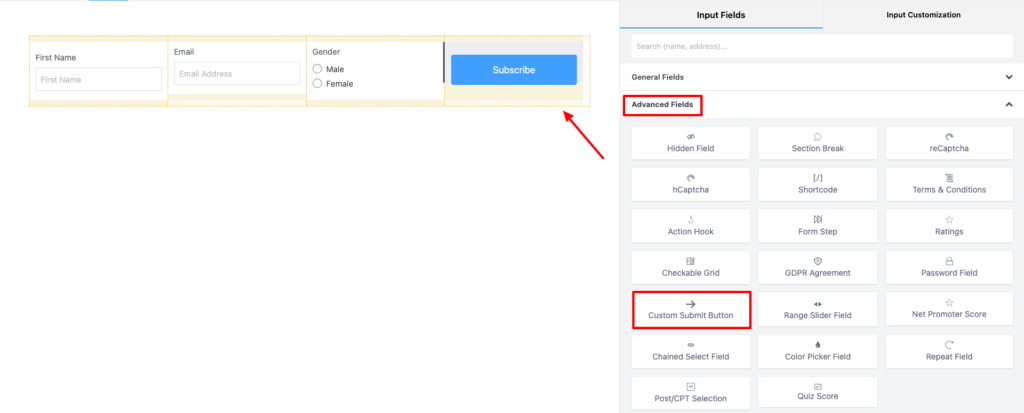1024x413 pixels.
Task: Collapse the Advanced Fields section
Action: coord(1008,105)
